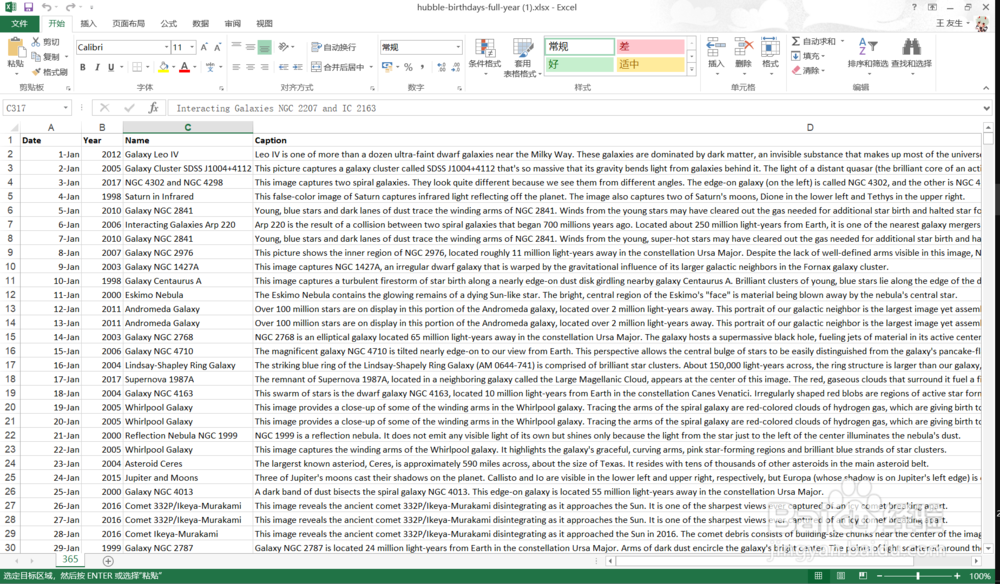
Task: Open the File (文件) tab
Action: pos(19,24)
